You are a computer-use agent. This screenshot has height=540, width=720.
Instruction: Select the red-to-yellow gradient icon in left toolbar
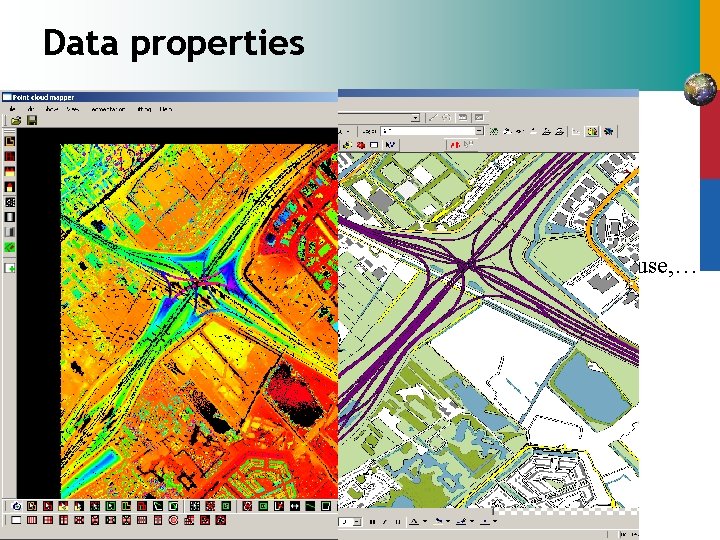click(10, 172)
